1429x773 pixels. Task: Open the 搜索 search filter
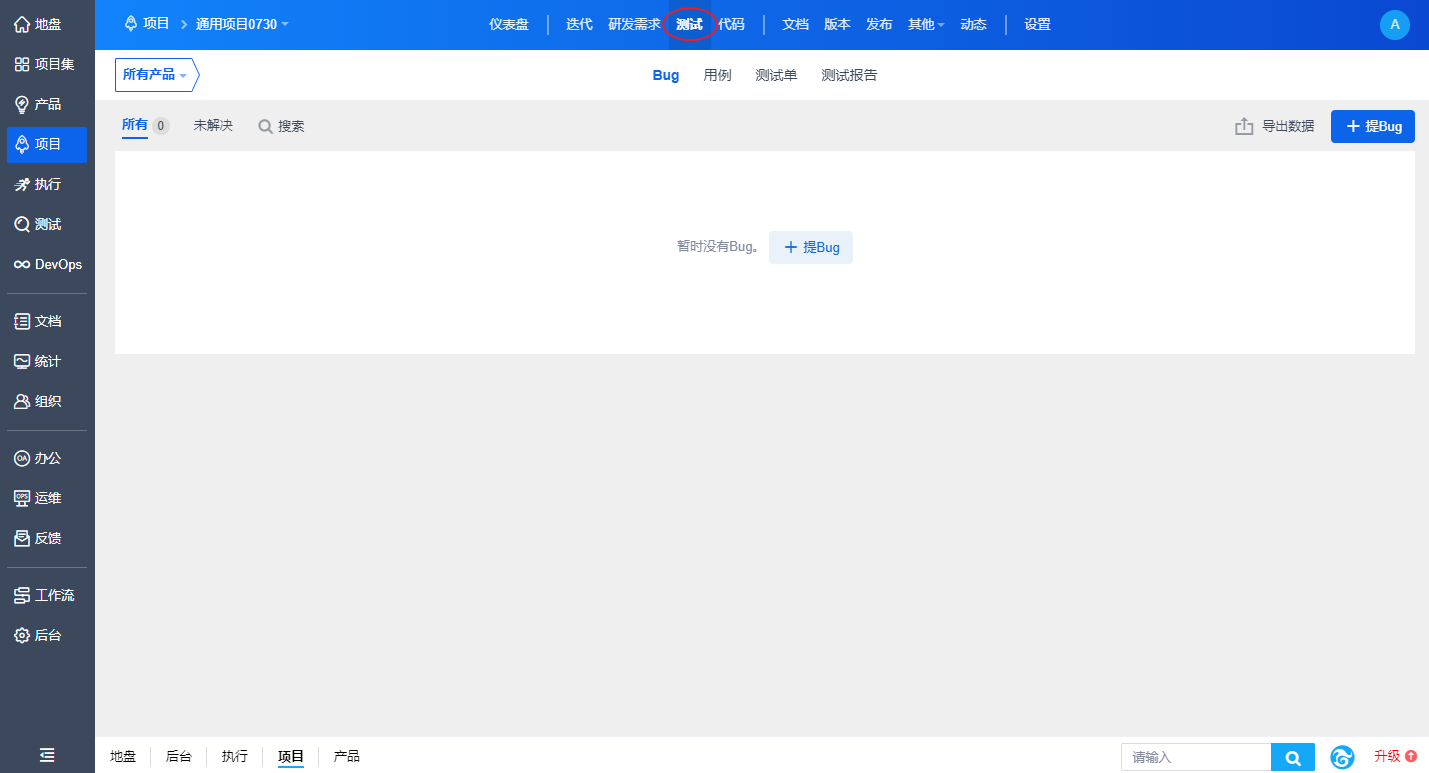coord(281,126)
